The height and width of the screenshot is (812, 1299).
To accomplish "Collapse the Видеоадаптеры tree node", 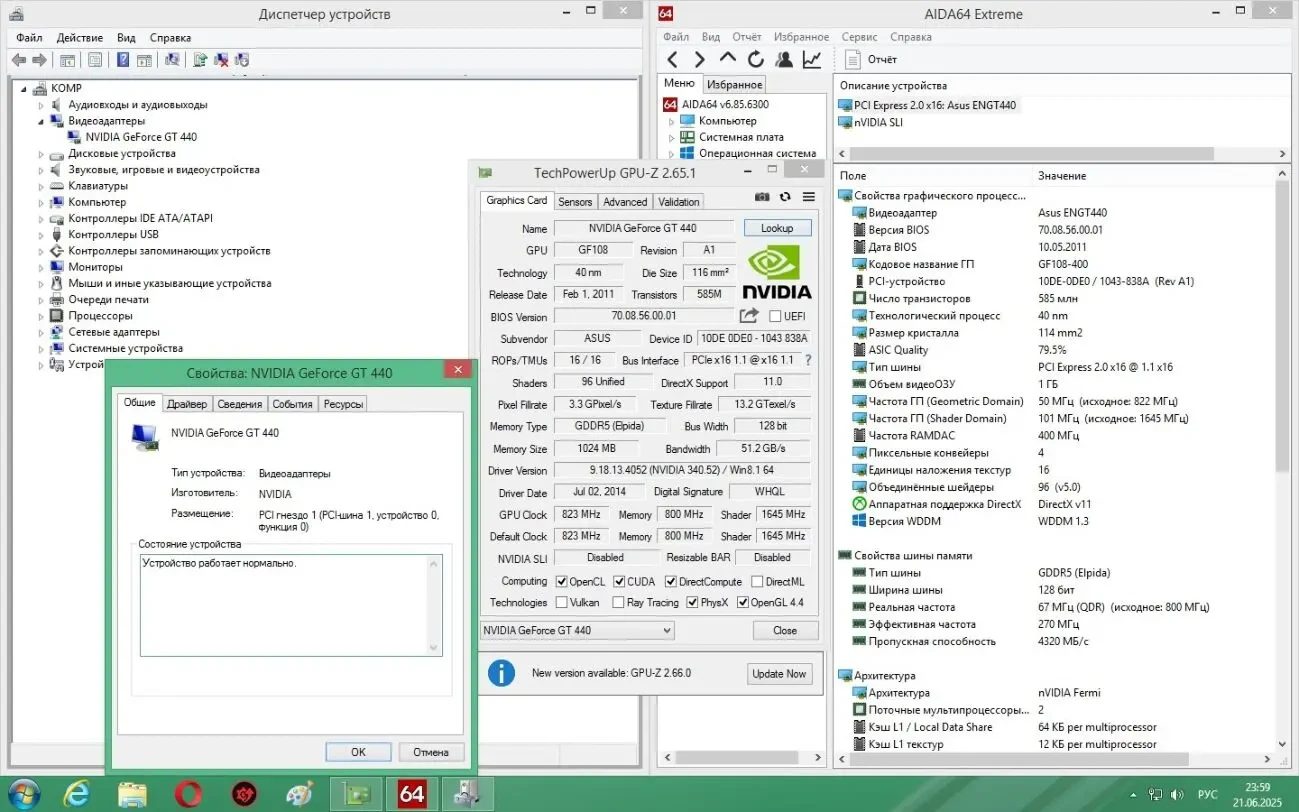I will tap(42, 121).
